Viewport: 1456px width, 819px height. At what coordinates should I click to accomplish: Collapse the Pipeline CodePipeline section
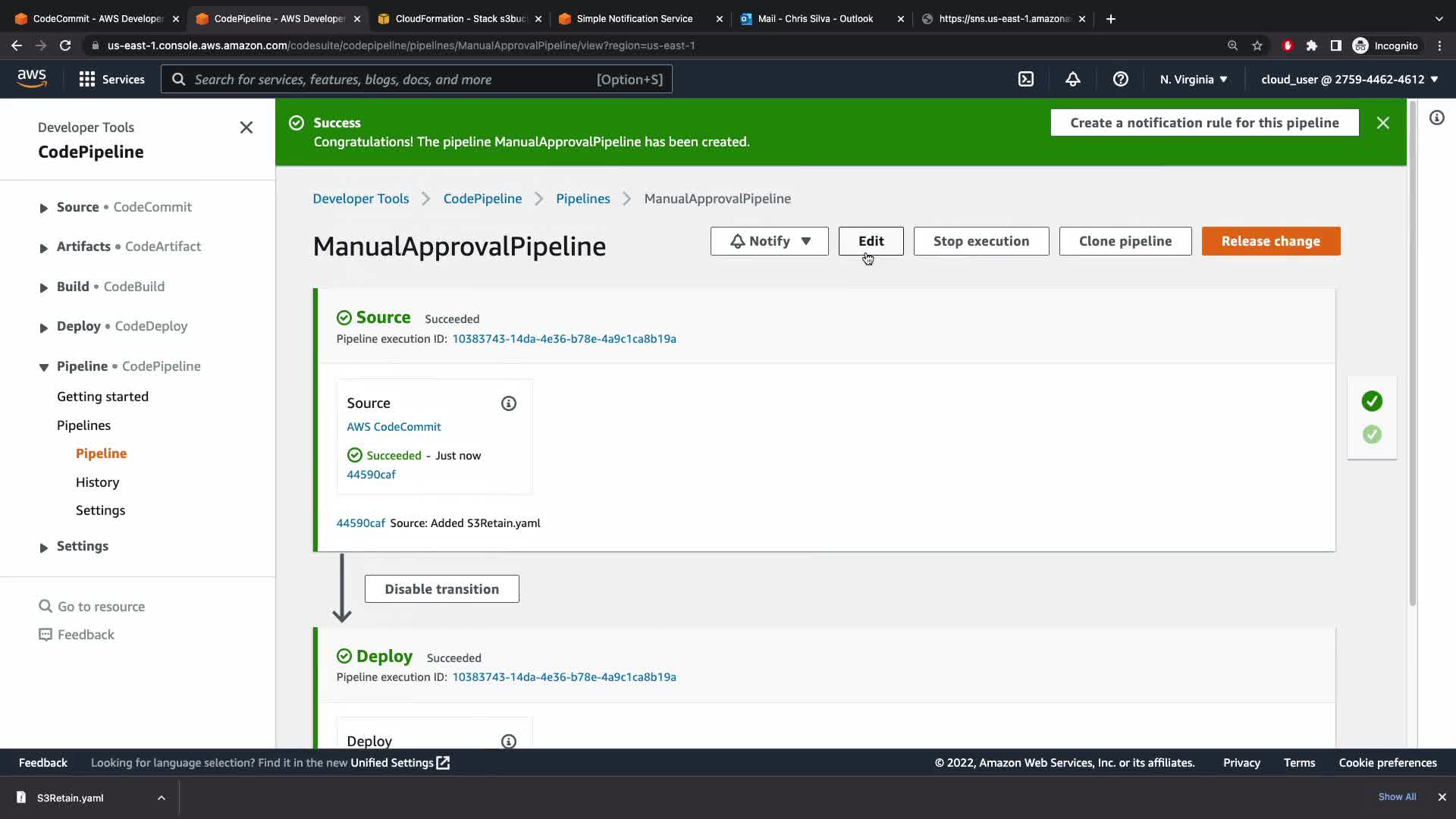point(43,367)
